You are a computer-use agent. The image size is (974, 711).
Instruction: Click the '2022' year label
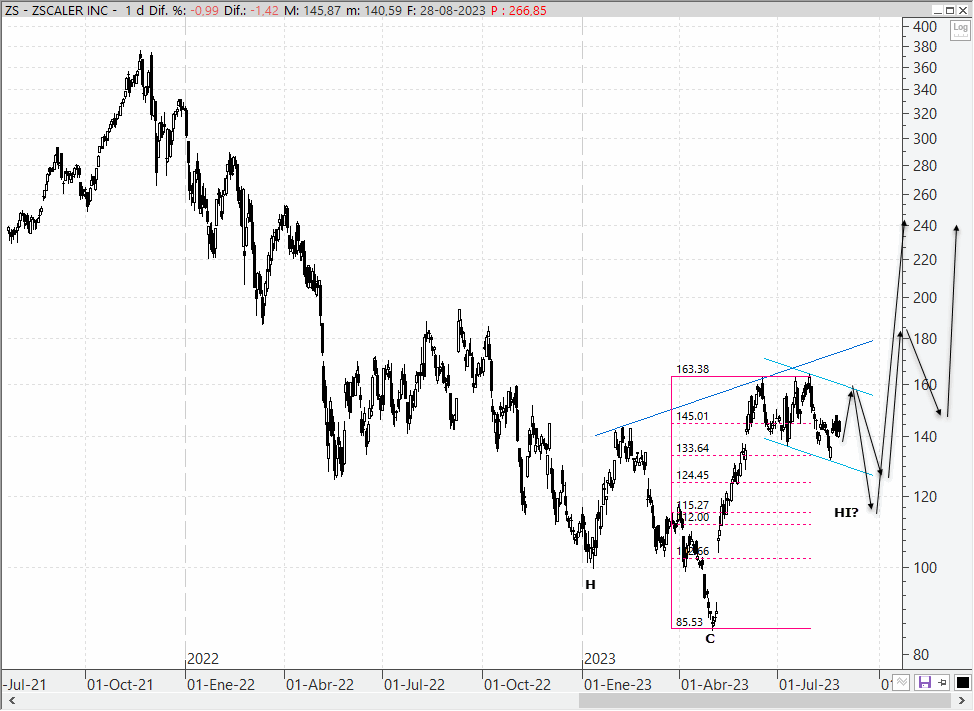pyautogui.click(x=203, y=658)
